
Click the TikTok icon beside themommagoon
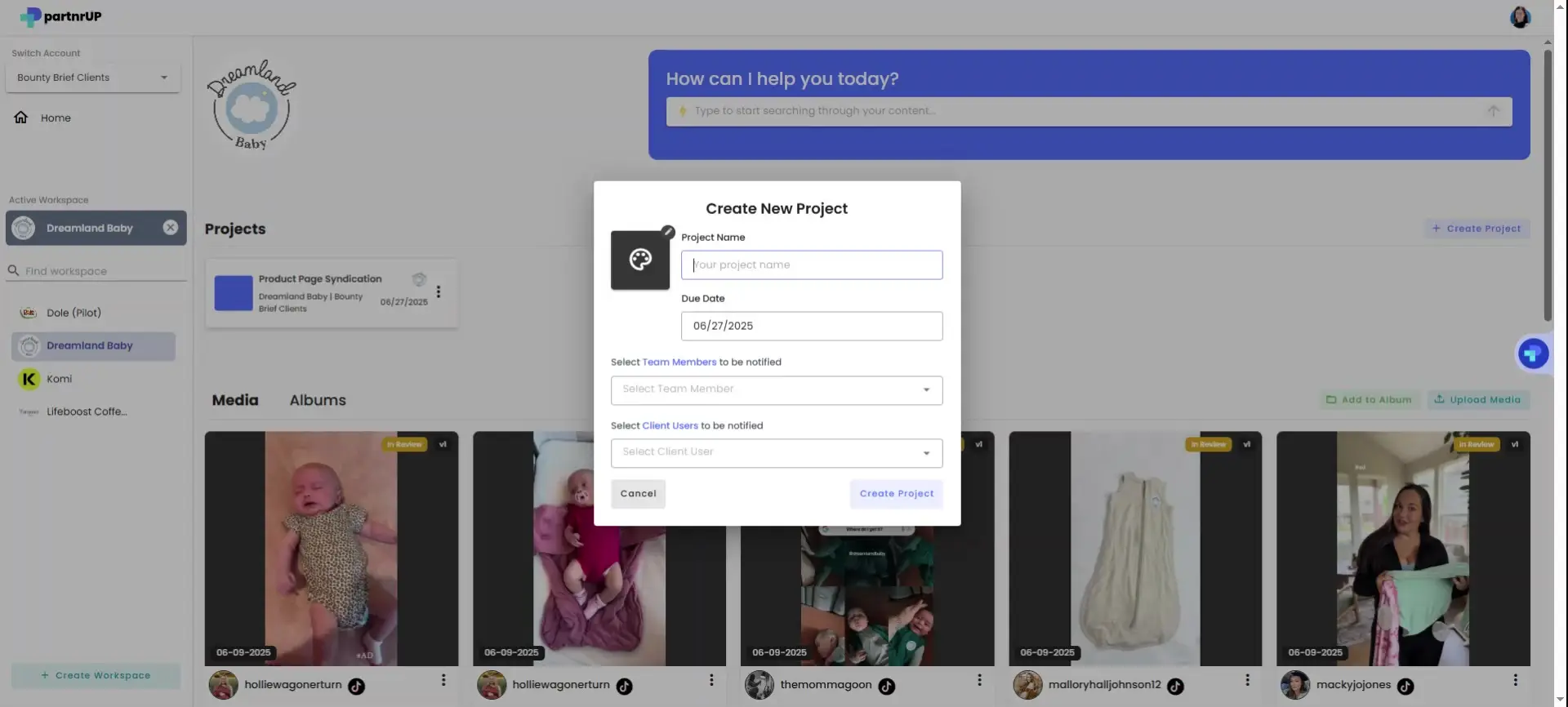(886, 687)
